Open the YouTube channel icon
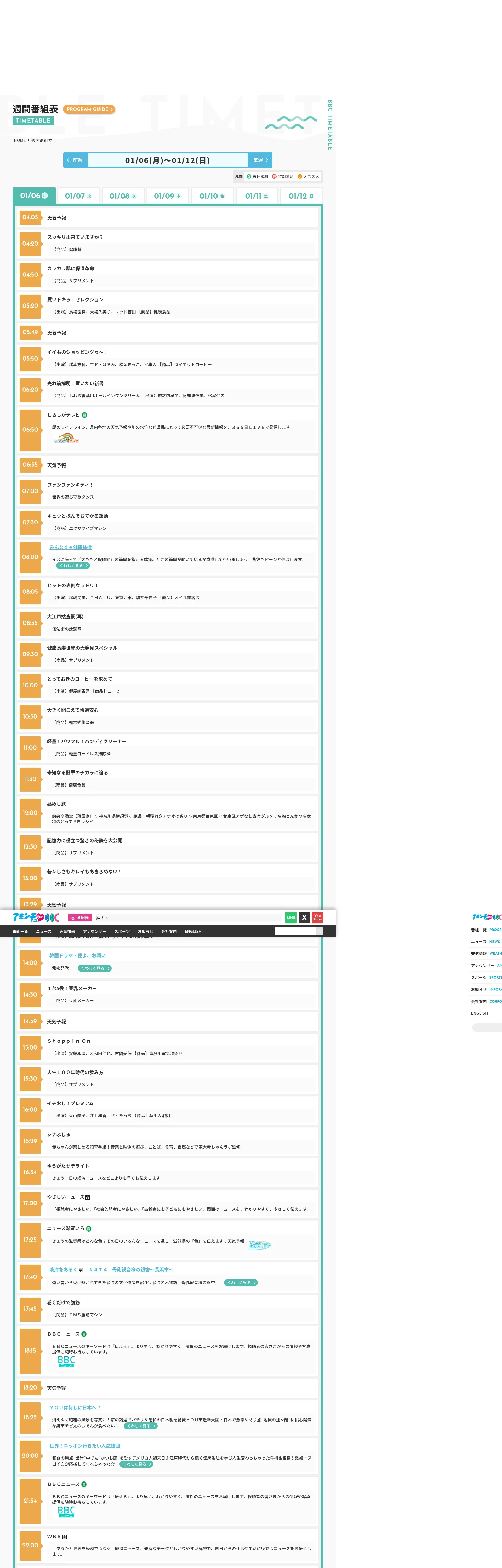Viewport: 502px width, 1568px height. coord(317,917)
